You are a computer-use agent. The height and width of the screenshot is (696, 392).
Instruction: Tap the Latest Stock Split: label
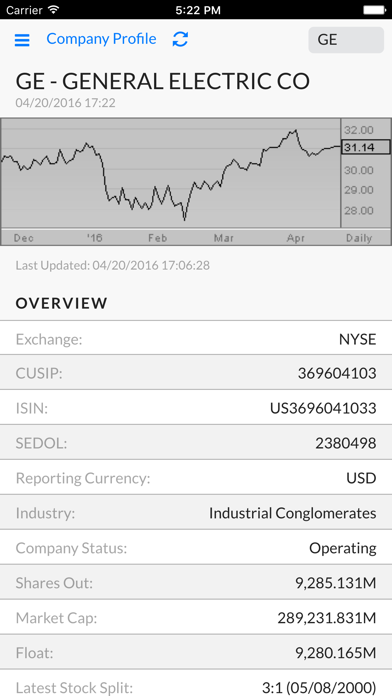tap(74, 688)
